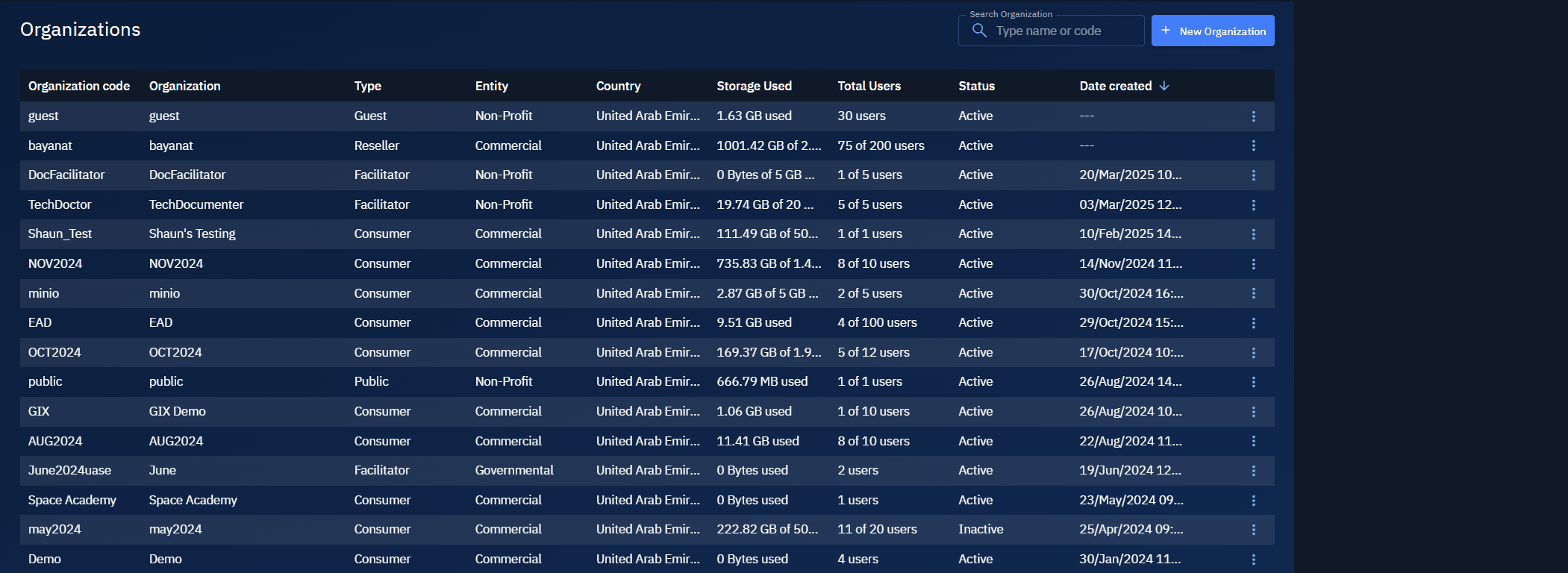Open three-dot menu for TechDoctor row

pos(1253,204)
